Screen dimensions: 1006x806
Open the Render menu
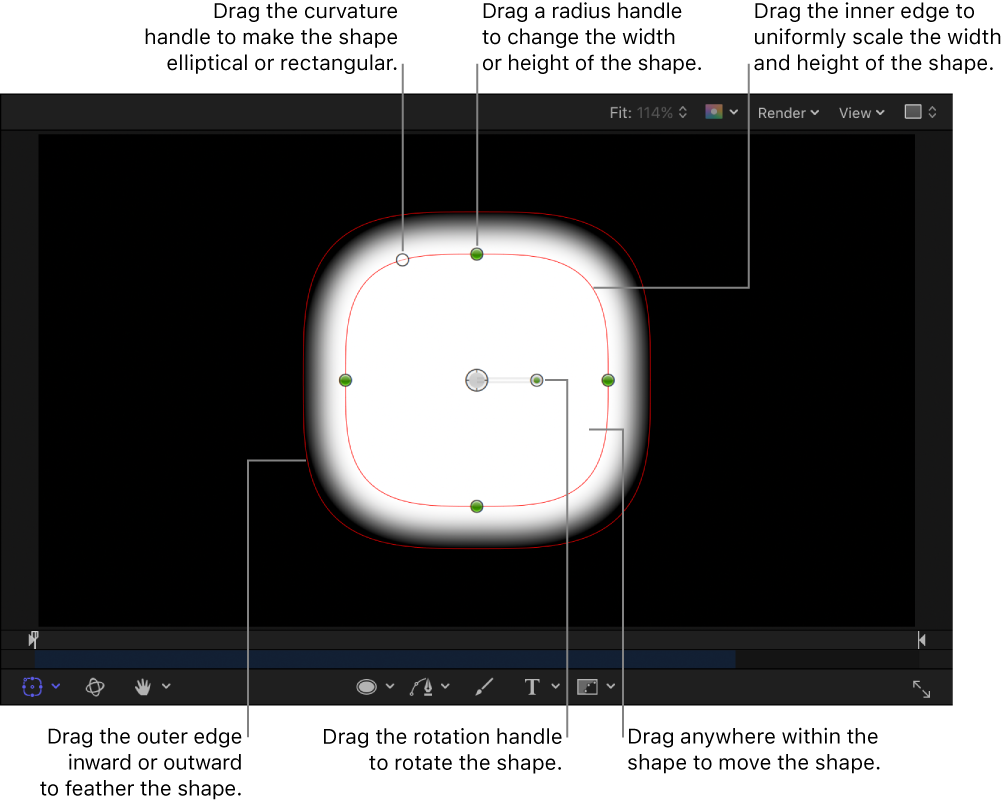point(783,112)
